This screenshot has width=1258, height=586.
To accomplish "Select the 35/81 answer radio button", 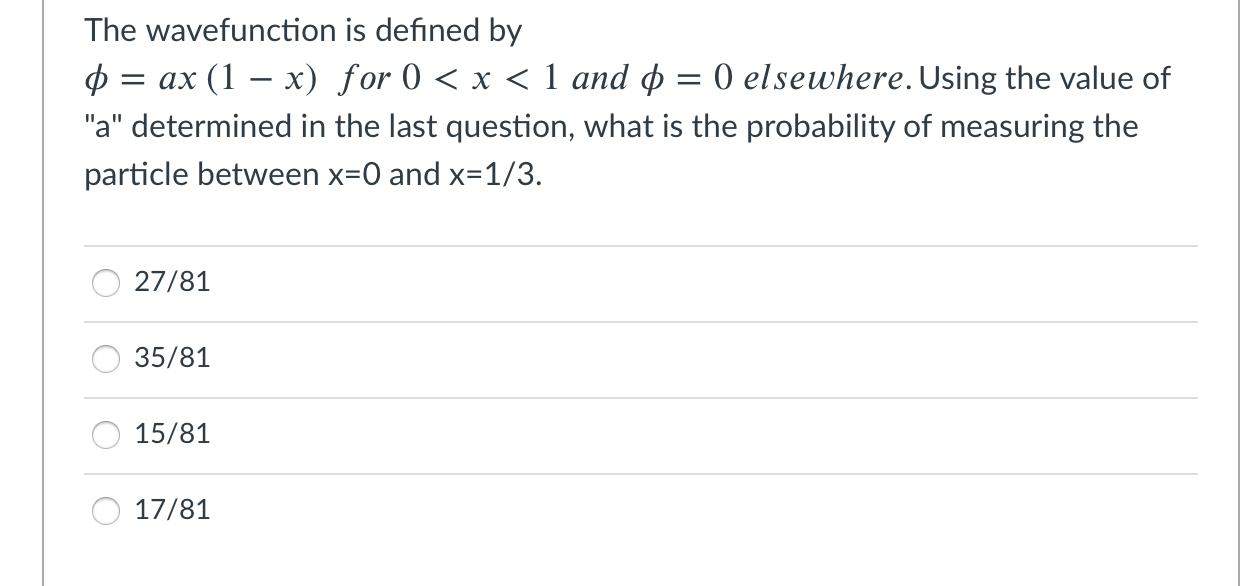I will pyautogui.click(x=106, y=359).
